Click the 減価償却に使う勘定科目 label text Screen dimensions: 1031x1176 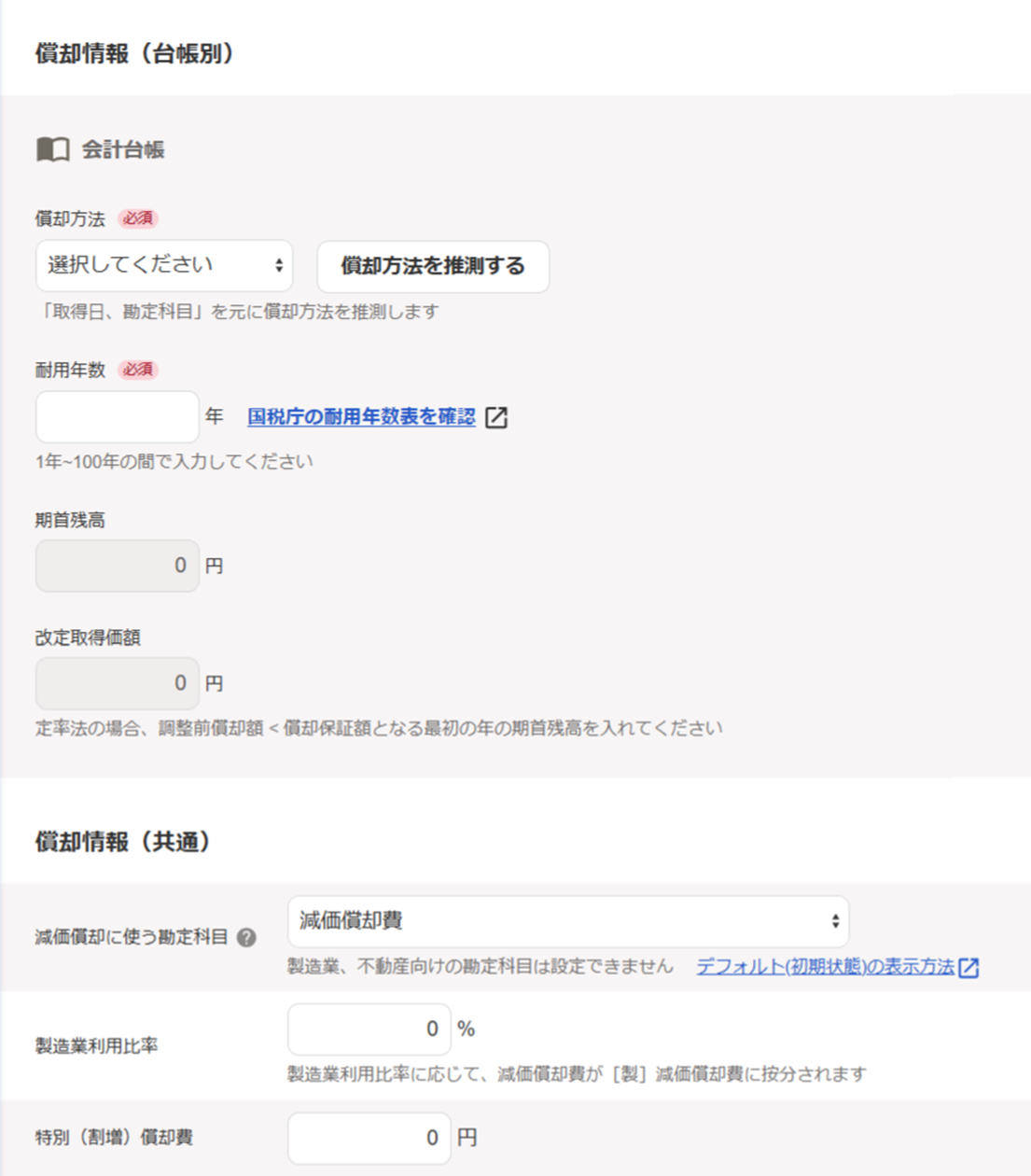click(x=132, y=937)
